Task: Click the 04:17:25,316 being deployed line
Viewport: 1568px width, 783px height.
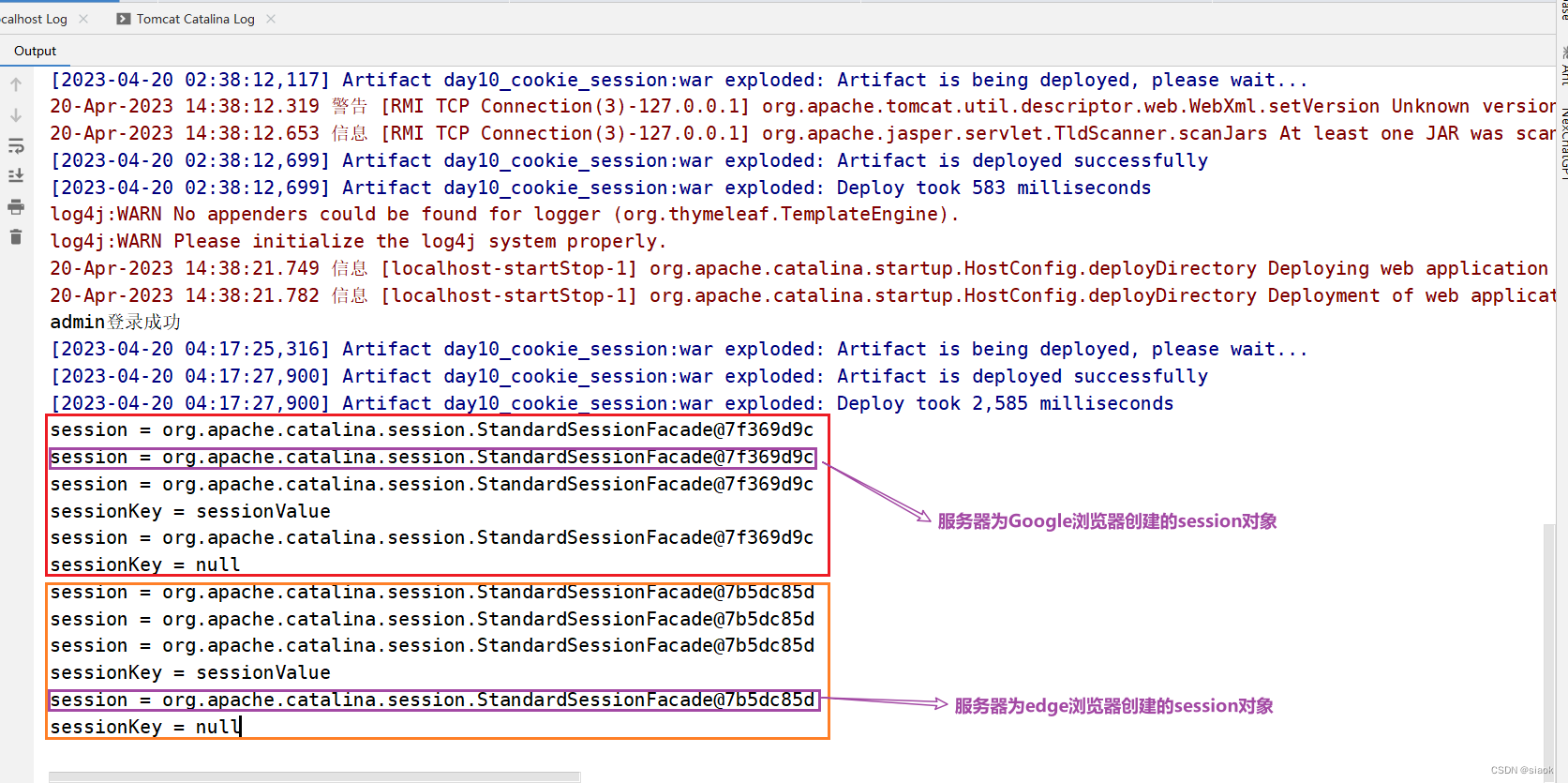Action: tap(679, 350)
